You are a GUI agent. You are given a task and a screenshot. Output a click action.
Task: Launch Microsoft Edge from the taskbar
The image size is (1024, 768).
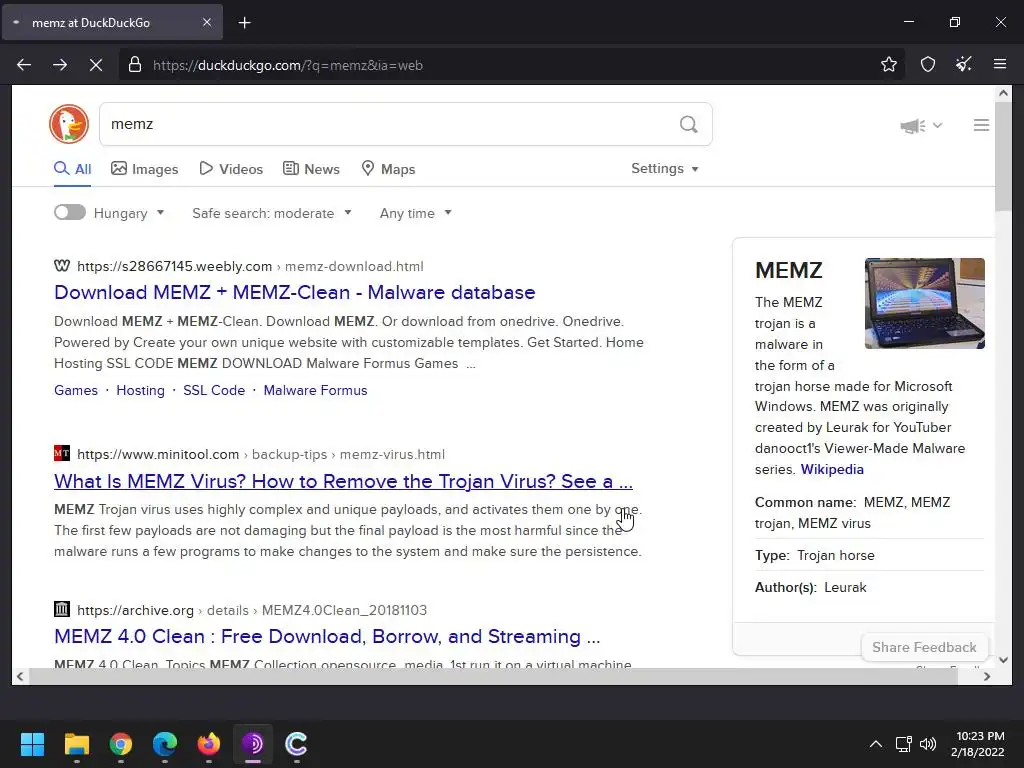(165, 744)
